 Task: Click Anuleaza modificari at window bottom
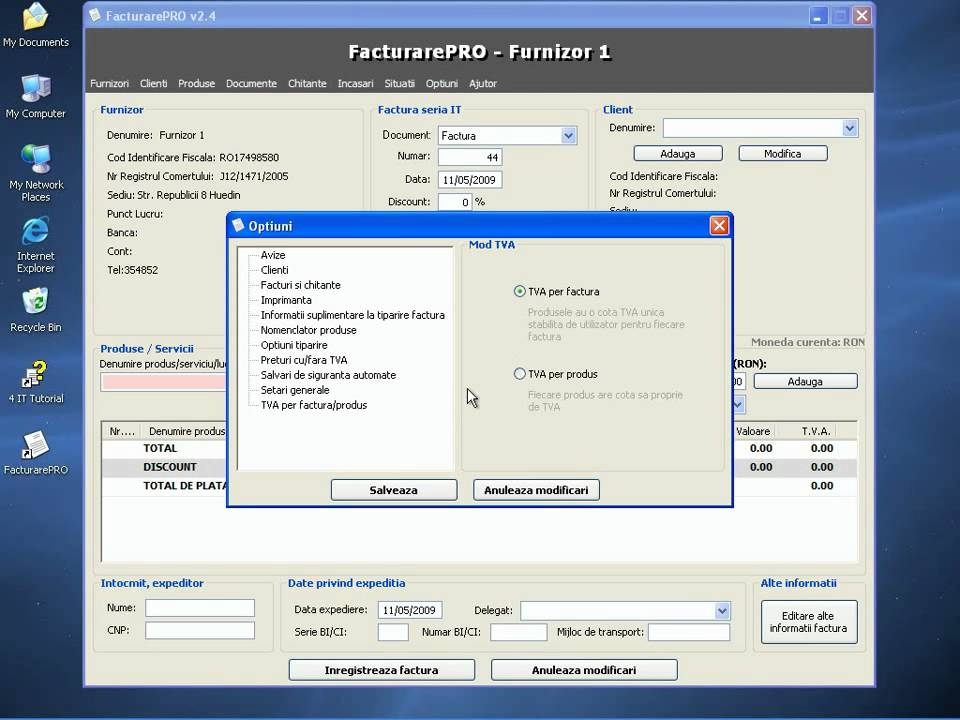coord(584,670)
